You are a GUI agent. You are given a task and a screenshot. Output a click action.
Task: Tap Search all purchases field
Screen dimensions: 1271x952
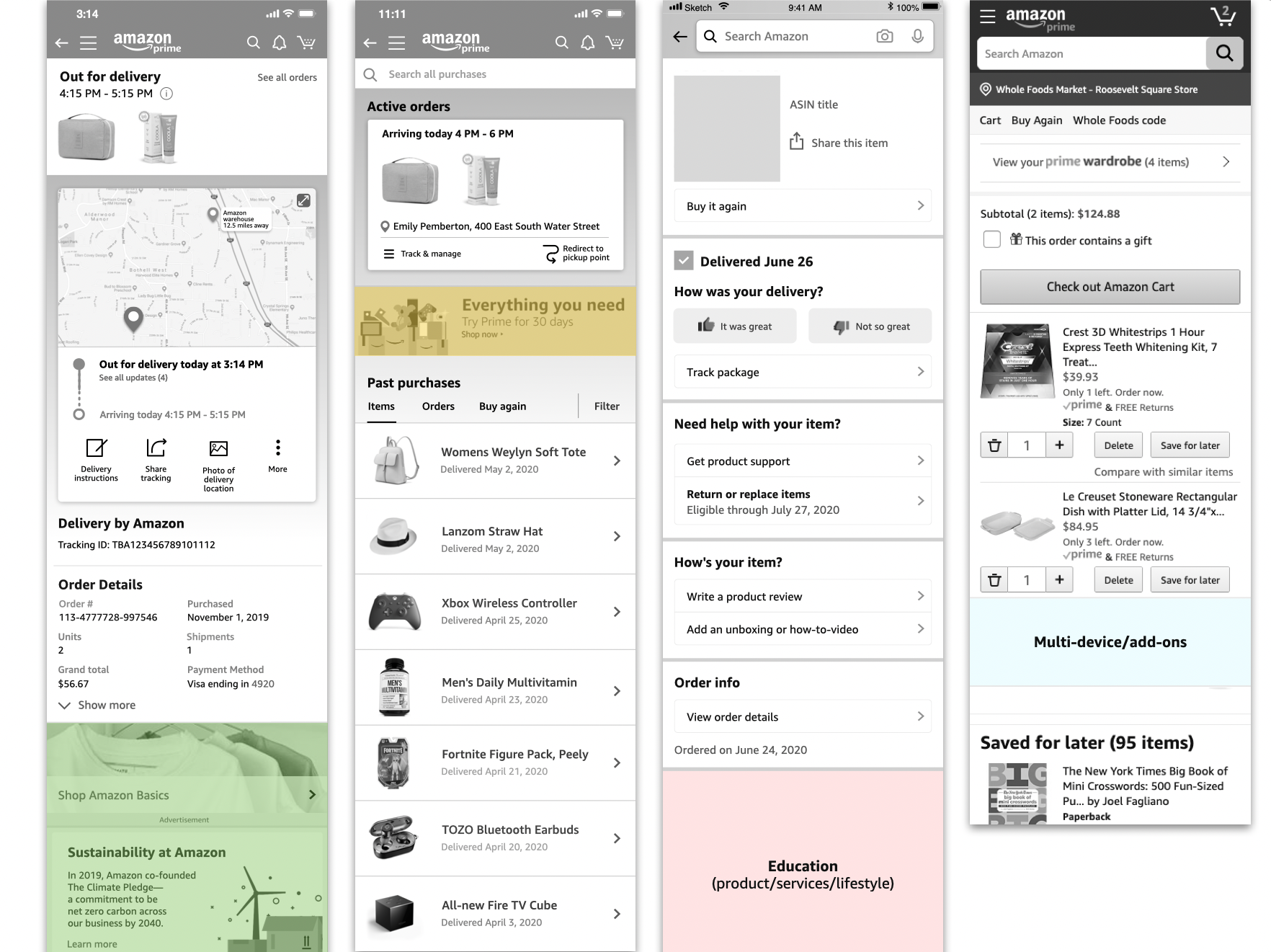pyautogui.click(x=495, y=74)
